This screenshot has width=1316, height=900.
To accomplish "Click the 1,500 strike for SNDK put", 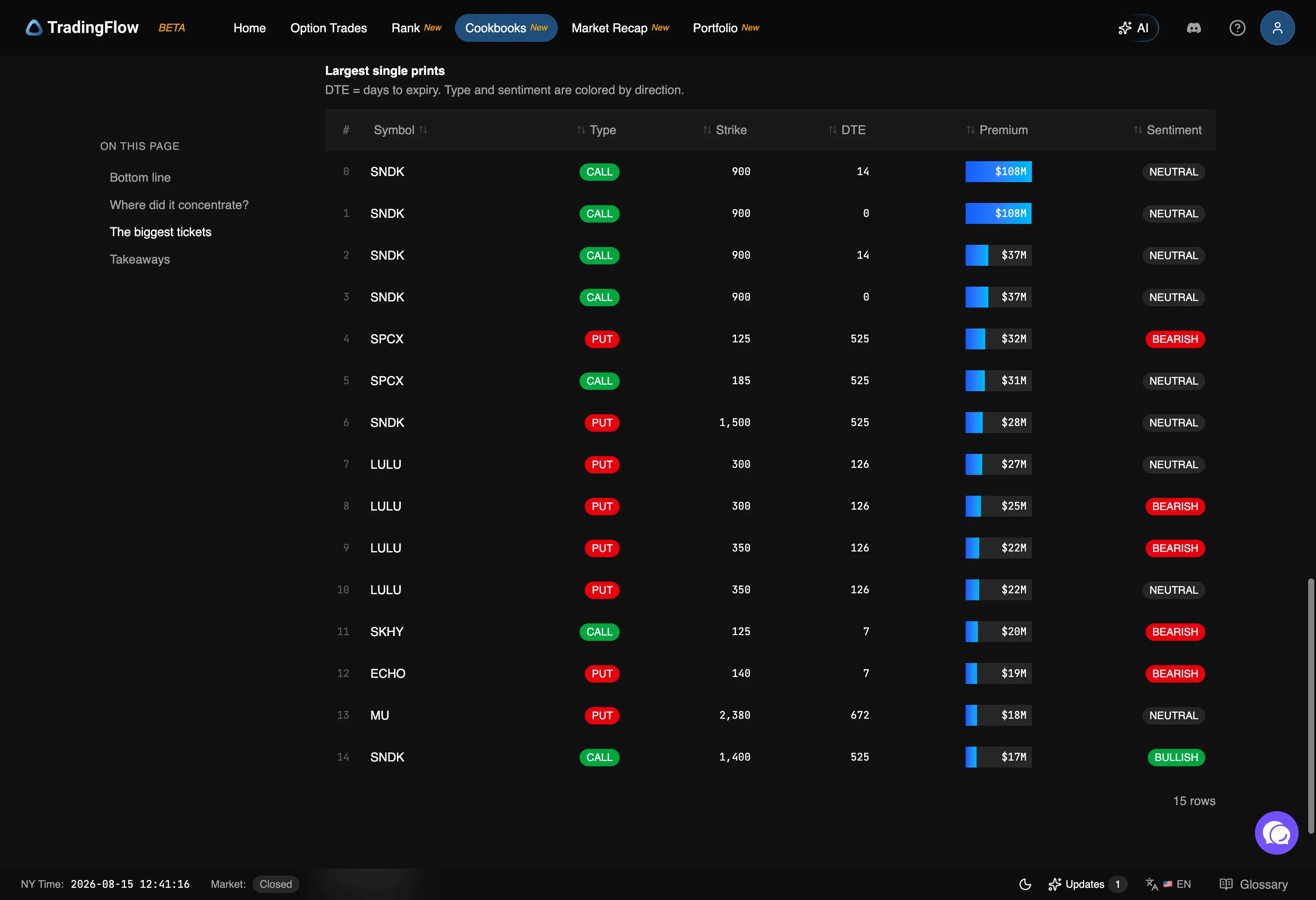I will click(x=734, y=423).
